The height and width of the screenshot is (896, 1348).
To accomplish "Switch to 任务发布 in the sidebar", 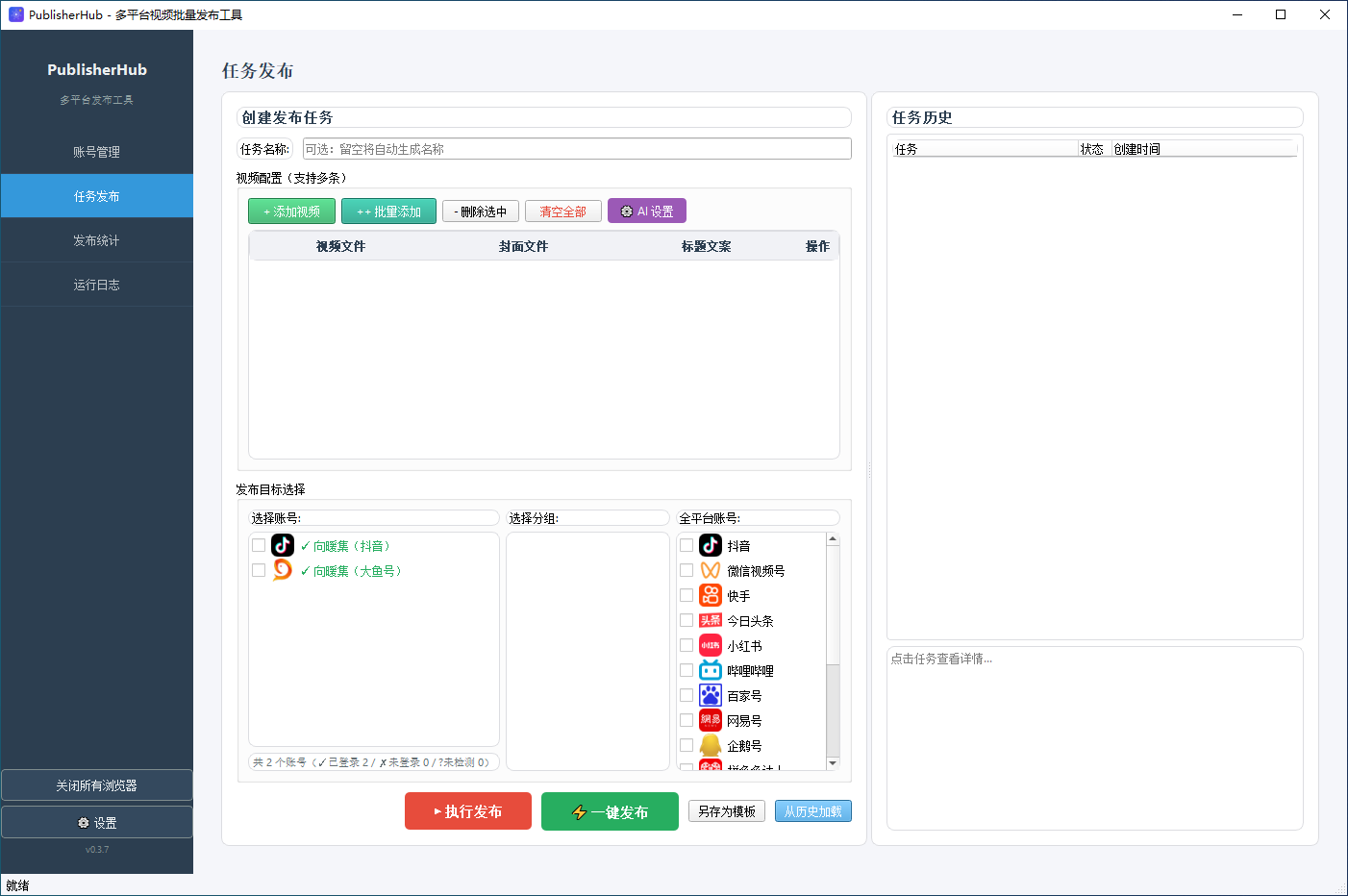I will [x=97, y=196].
